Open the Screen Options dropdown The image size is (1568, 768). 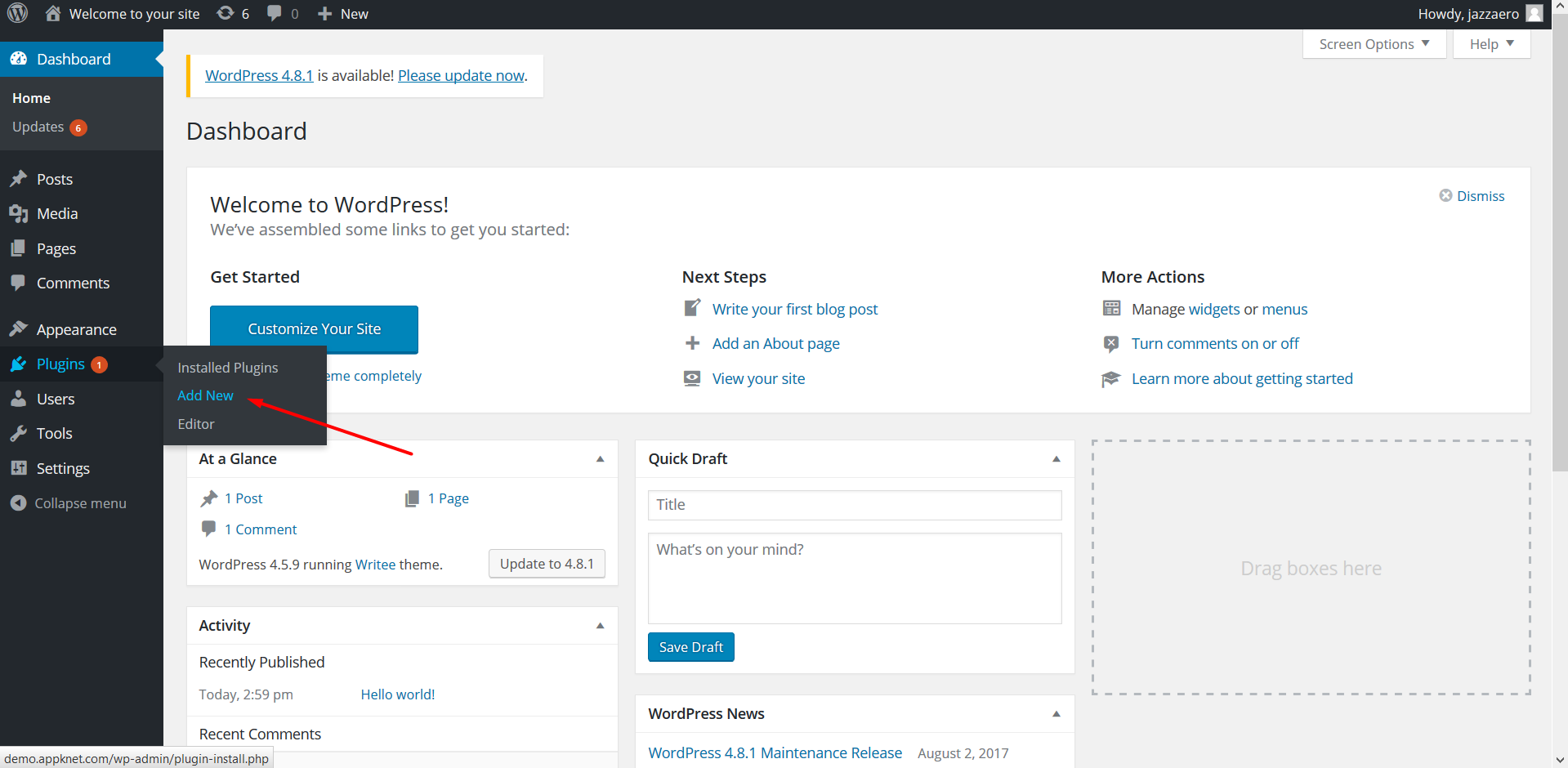(1374, 43)
